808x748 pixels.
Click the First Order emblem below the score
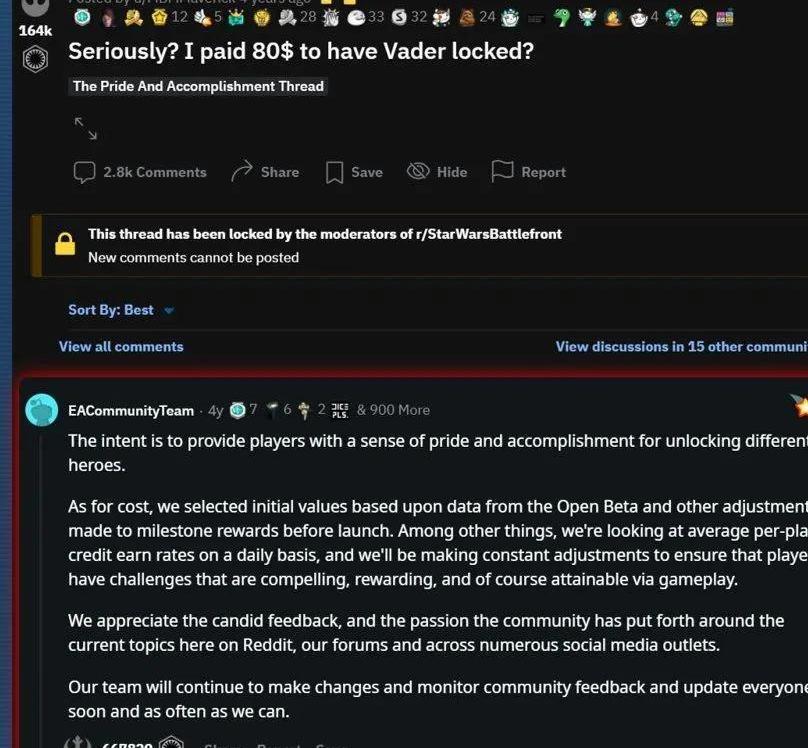35,60
